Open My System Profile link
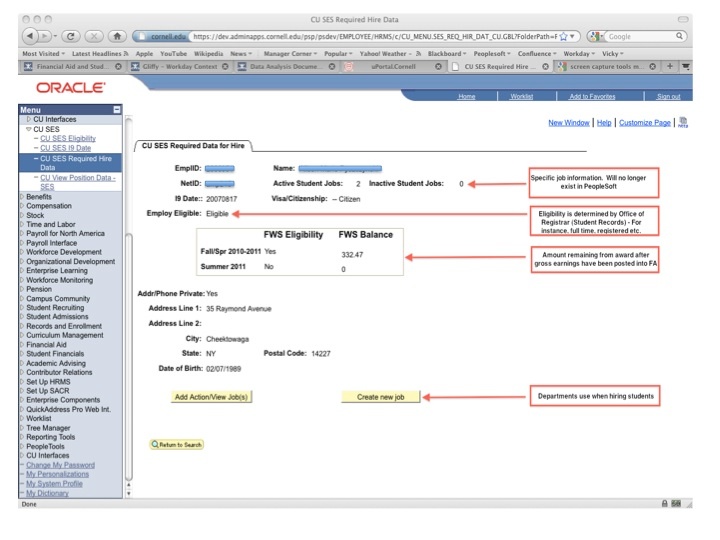This screenshot has height=540, width=720. (x=54, y=484)
